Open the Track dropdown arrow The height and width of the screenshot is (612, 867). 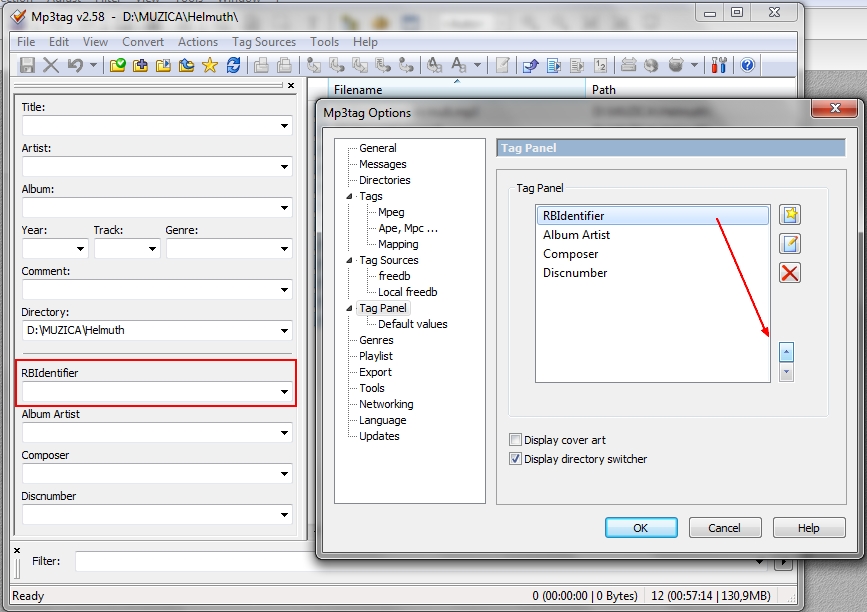click(152, 249)
